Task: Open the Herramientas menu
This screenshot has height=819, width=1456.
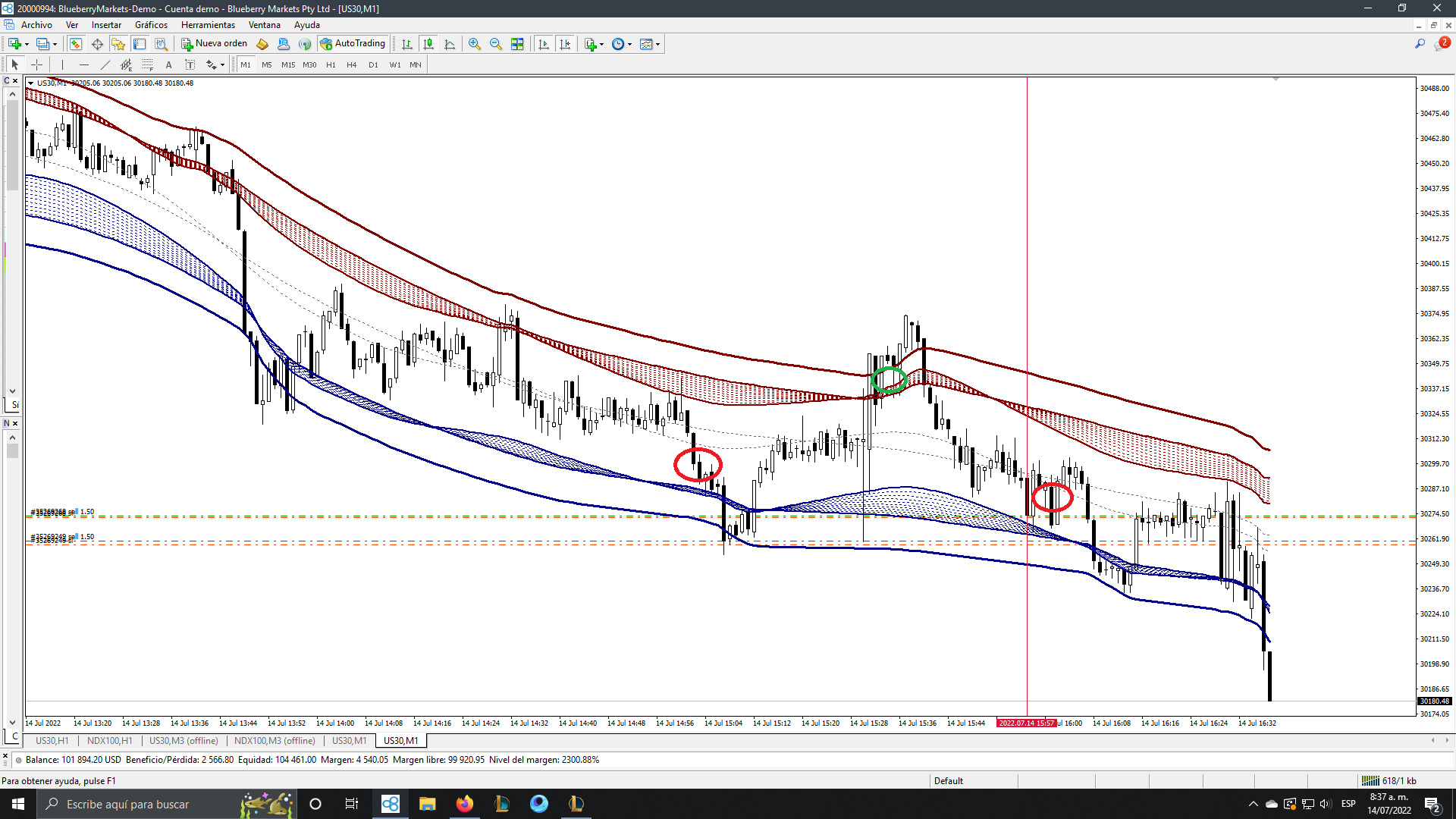Action: [x=208, y=25]
